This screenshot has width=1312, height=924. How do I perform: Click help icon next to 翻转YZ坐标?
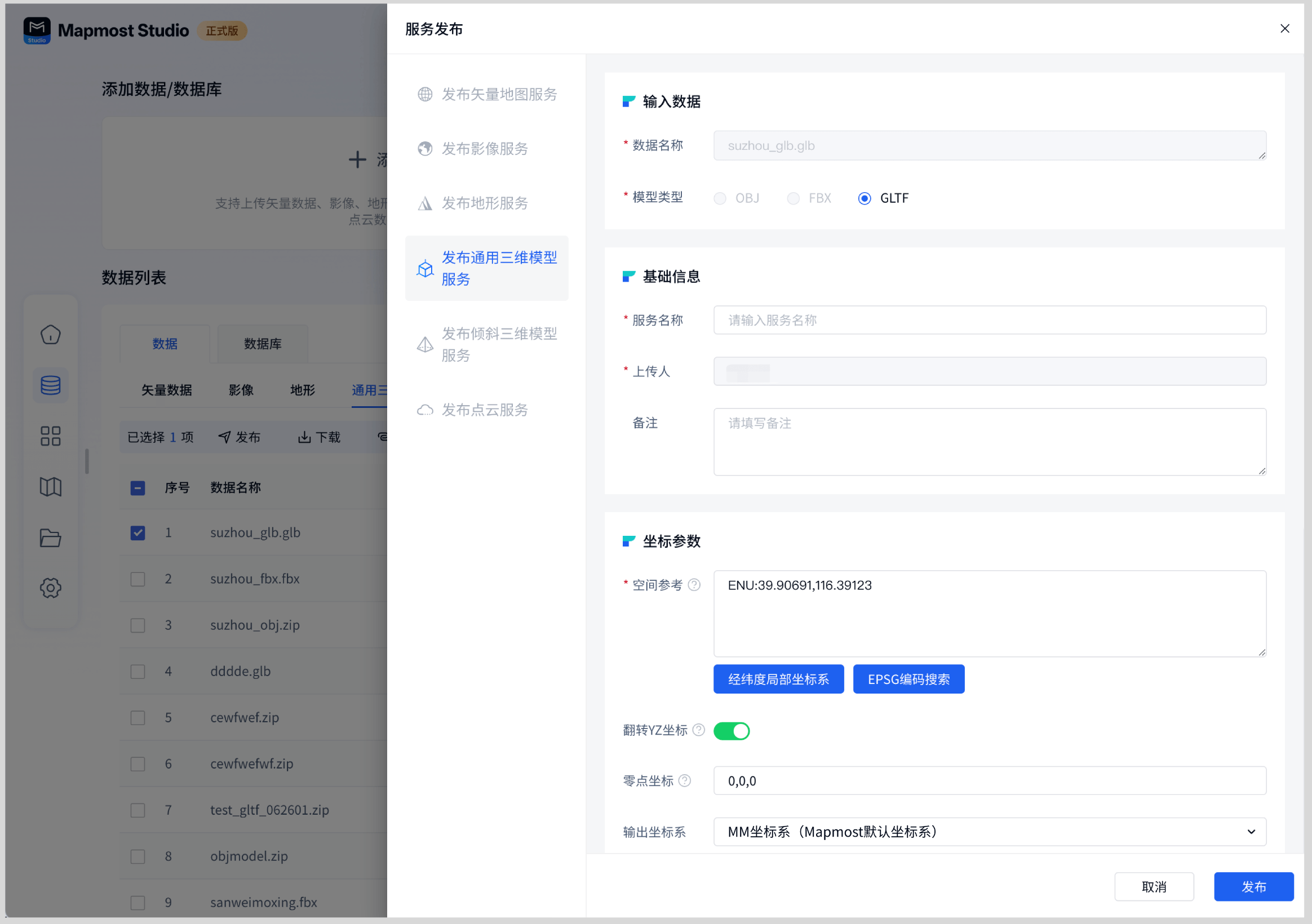coord(698,730)
